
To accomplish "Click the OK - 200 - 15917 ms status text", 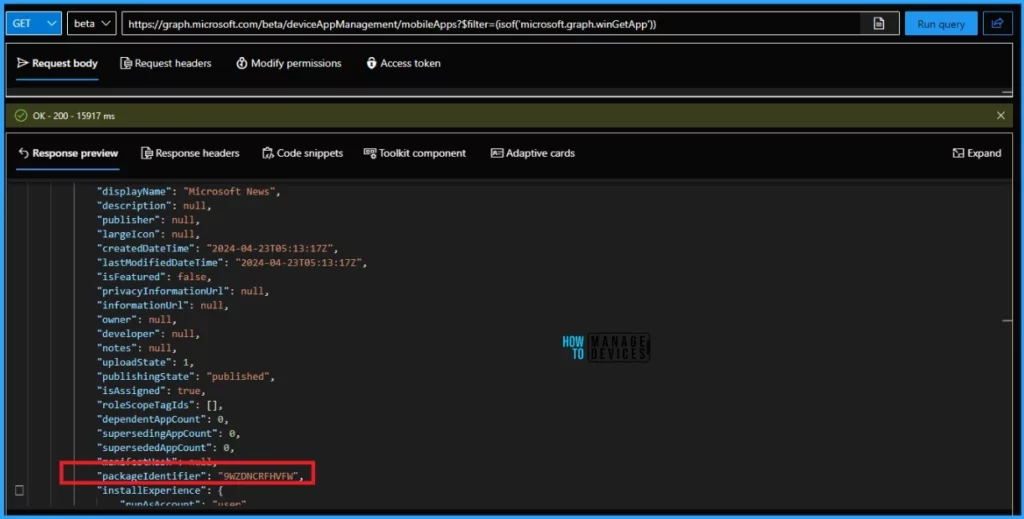I will 74,116.
